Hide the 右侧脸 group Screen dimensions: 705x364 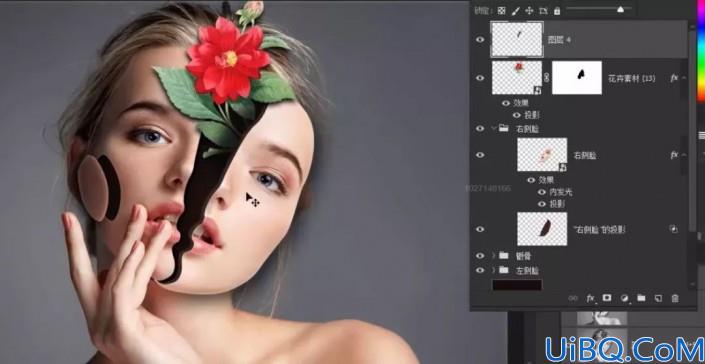(480, 129)
